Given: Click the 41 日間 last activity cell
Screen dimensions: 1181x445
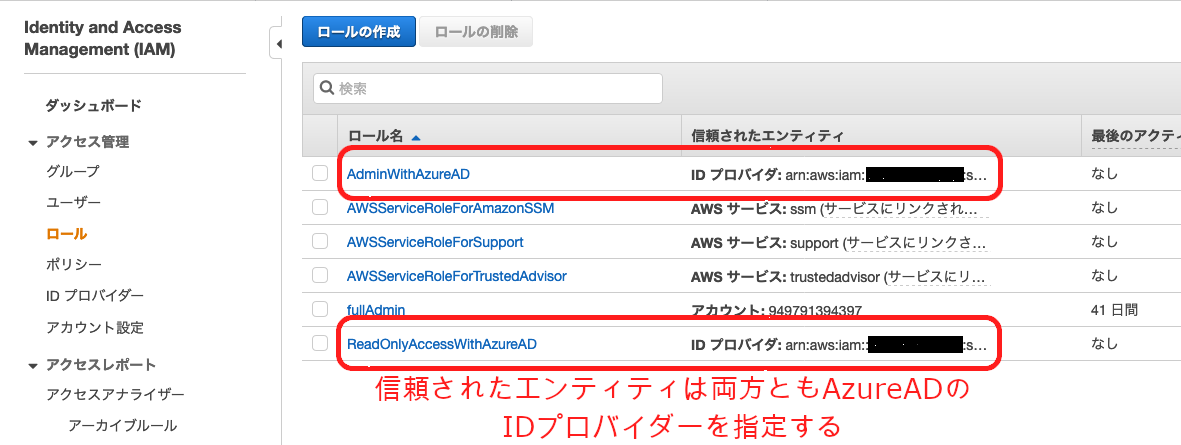Looking at the screenshot, I should click(x=1115, y=309).
